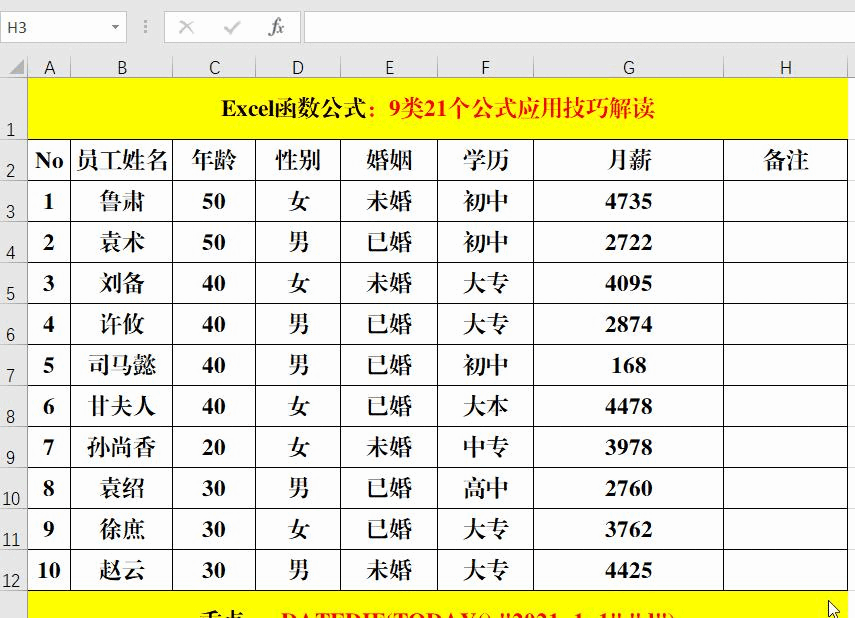The width and height of the screenshot is (855, 618).
Task: Select the 备注 header cell
Action: [x=785, y=160]
